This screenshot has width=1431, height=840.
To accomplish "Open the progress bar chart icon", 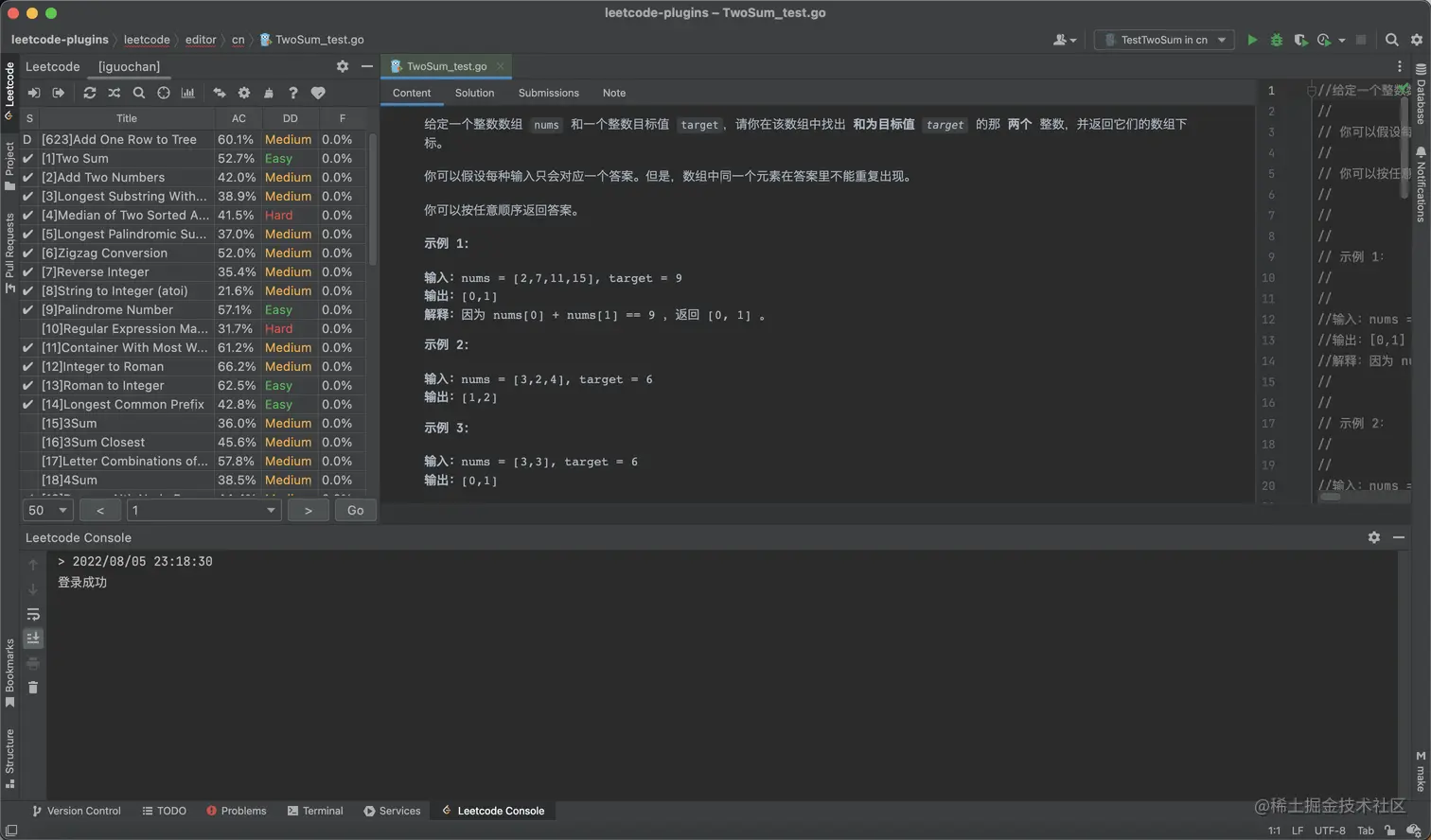I will pos(188,93).
